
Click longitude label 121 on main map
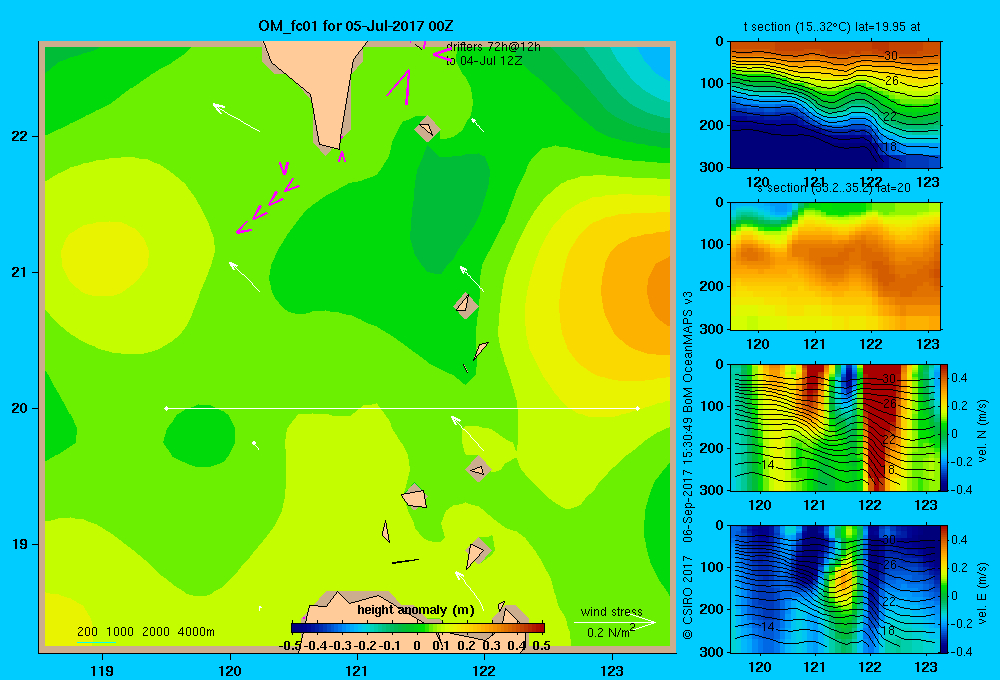coord(357,670)
